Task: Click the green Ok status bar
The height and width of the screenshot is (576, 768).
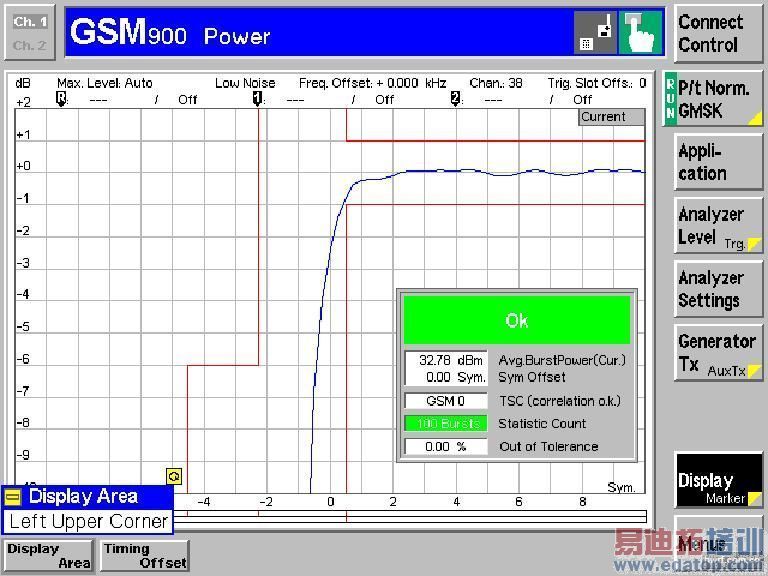Action: click(x=517, y=320)
